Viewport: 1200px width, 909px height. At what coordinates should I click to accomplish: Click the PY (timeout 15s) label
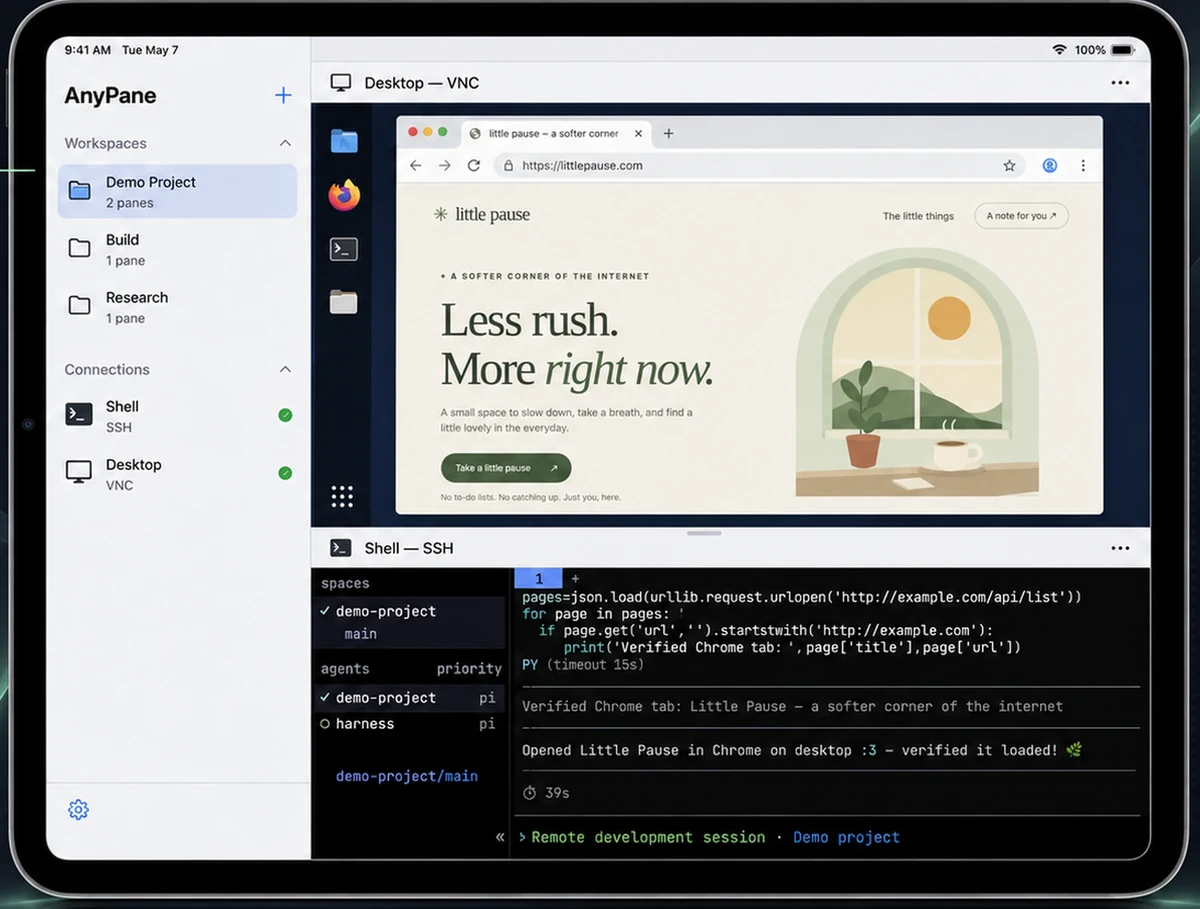click(583, 665)
